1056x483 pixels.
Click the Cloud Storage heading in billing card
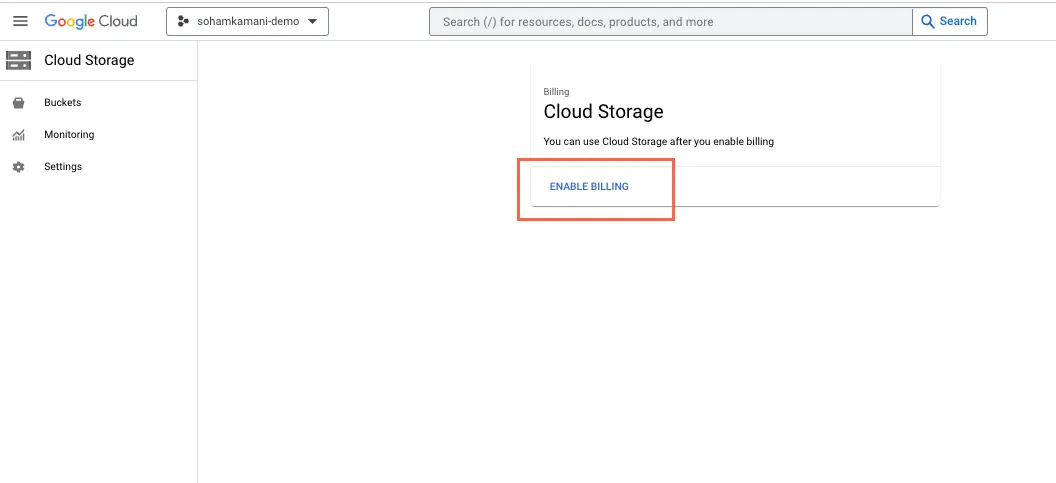603,112
